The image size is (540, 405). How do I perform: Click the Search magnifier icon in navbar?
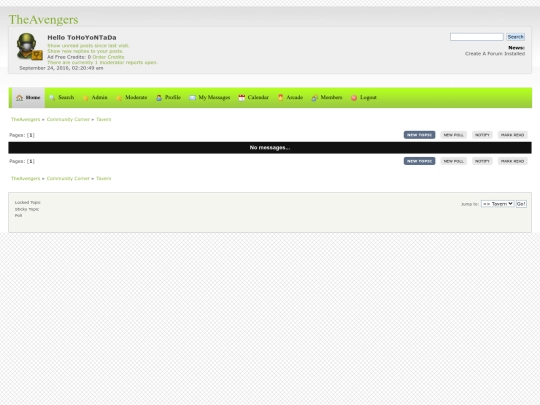pos(52,98)
